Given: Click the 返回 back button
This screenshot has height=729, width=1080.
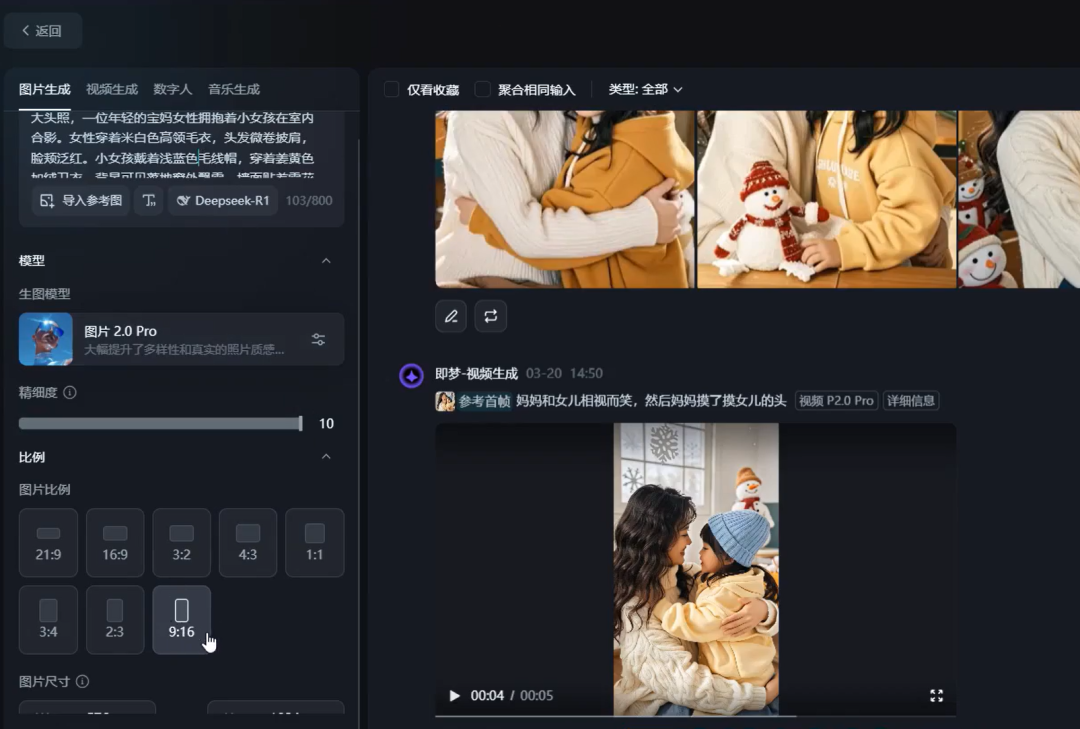Looking at the screenshot, I should [43, 30].
